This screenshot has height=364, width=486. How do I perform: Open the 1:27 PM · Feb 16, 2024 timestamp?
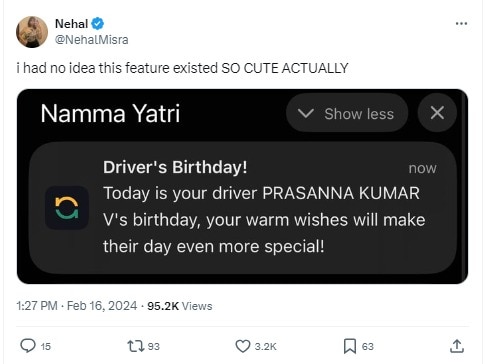tap(77, 306)
